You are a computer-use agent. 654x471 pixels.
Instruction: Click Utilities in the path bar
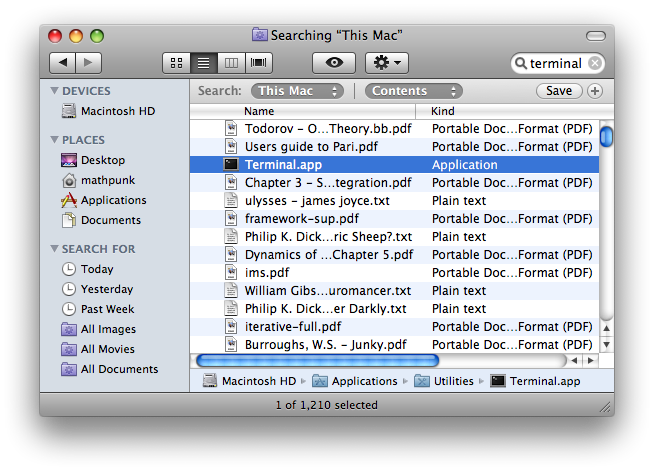pos(444,381)
